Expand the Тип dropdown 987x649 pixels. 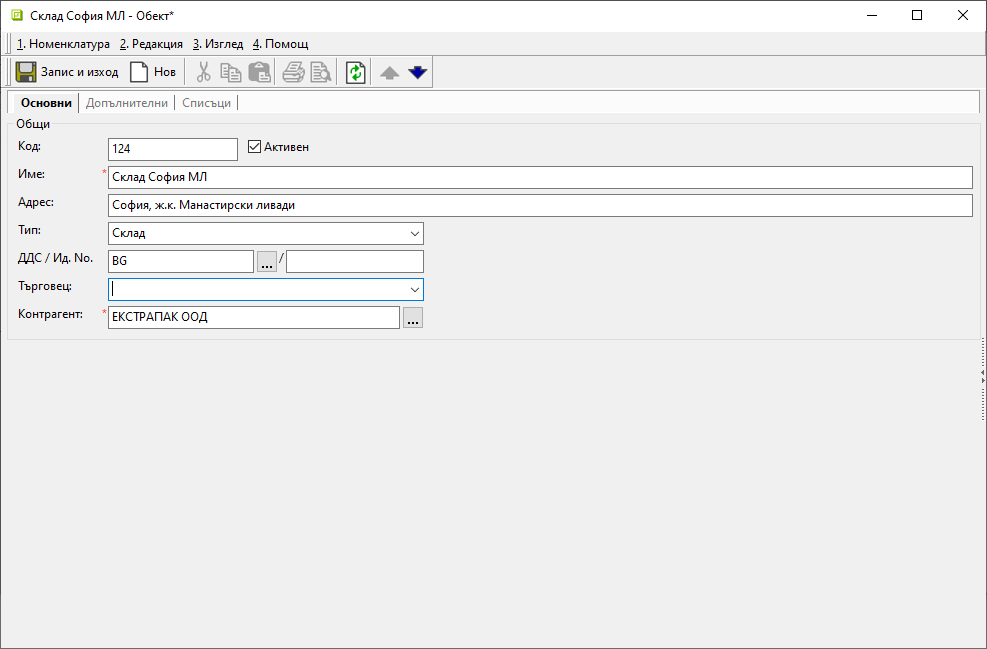point(415,233)
